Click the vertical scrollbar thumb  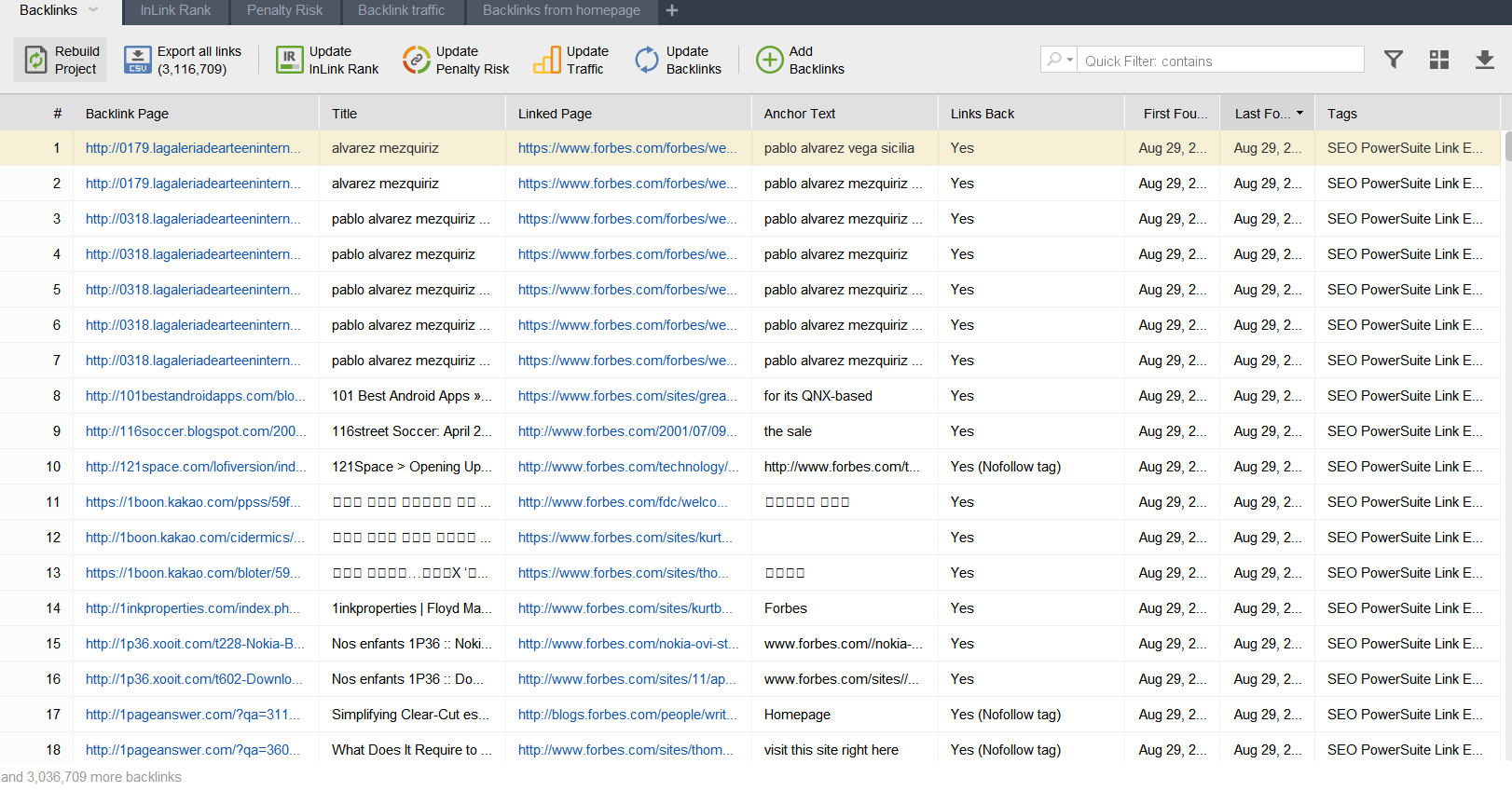pyautogui.click(x=1507, y=147)
